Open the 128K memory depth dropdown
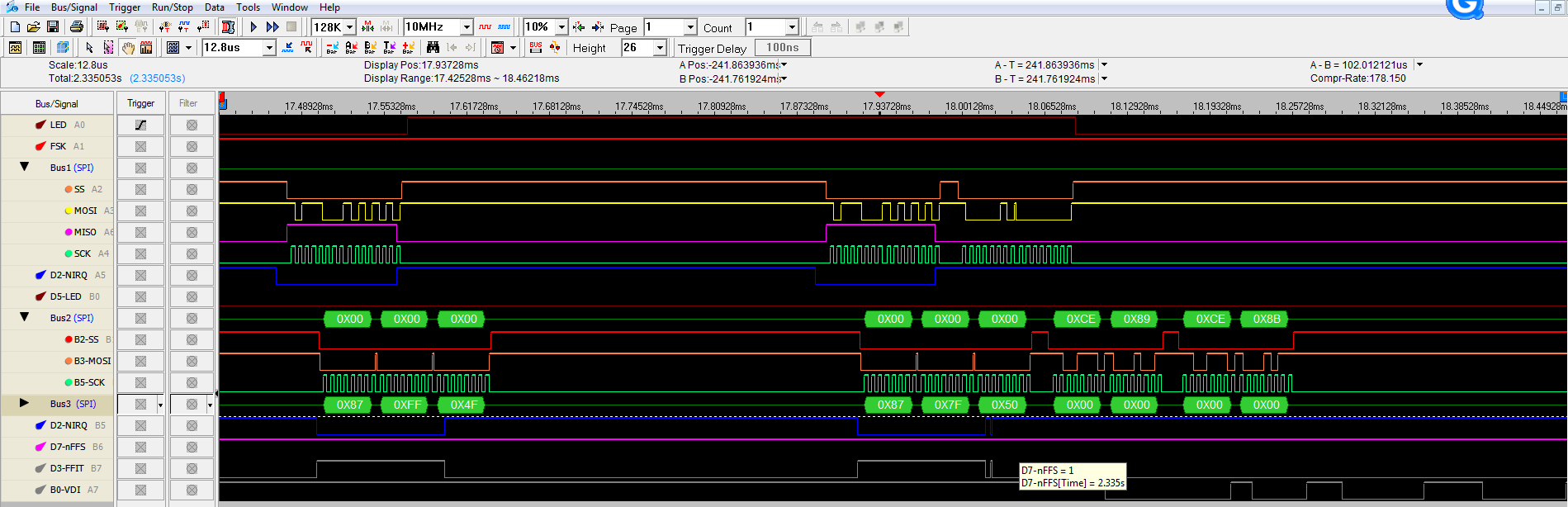The width and height of the screenshot is (1568, 507). click(x=350, y=27)
